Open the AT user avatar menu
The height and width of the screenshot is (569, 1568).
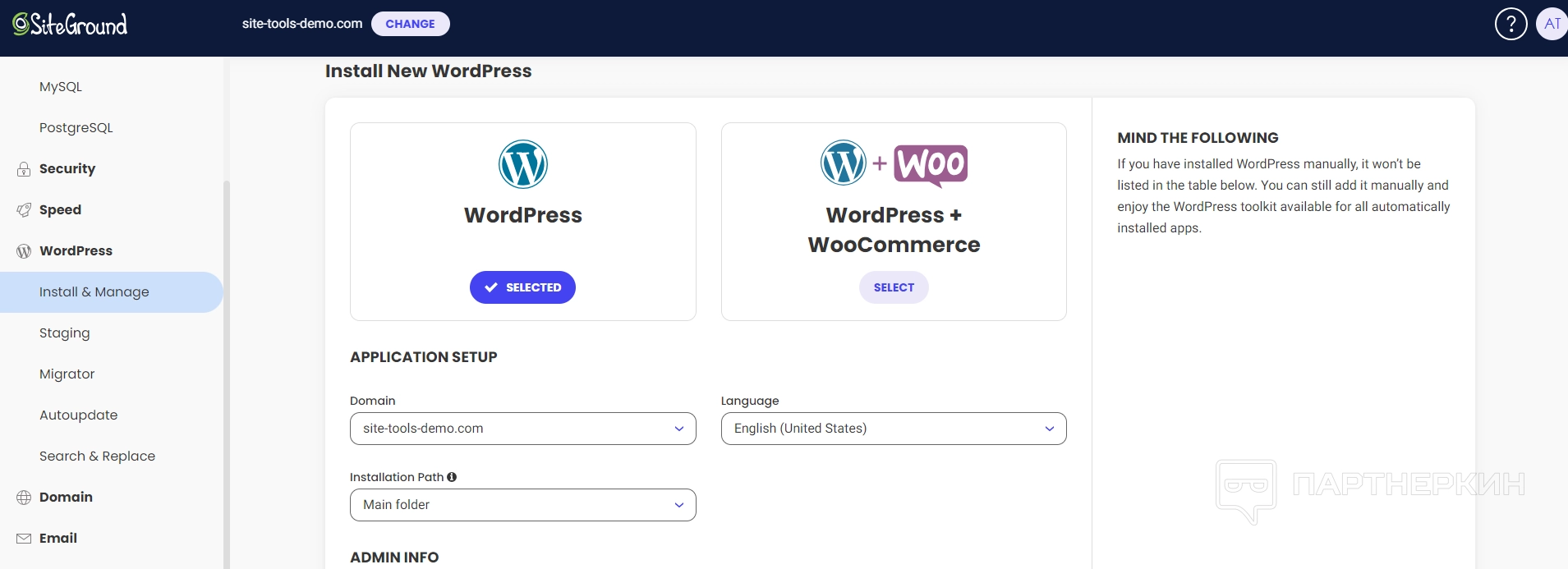pyautogui.click(x=1552, y=24)
